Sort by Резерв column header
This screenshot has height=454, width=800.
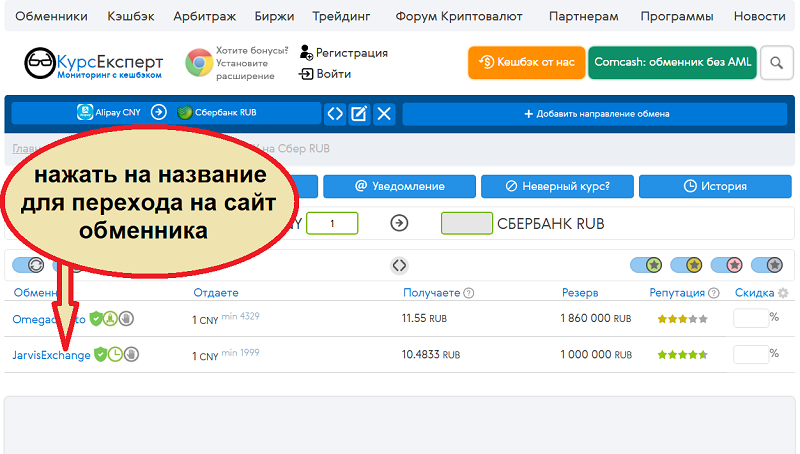click(580, 293)
